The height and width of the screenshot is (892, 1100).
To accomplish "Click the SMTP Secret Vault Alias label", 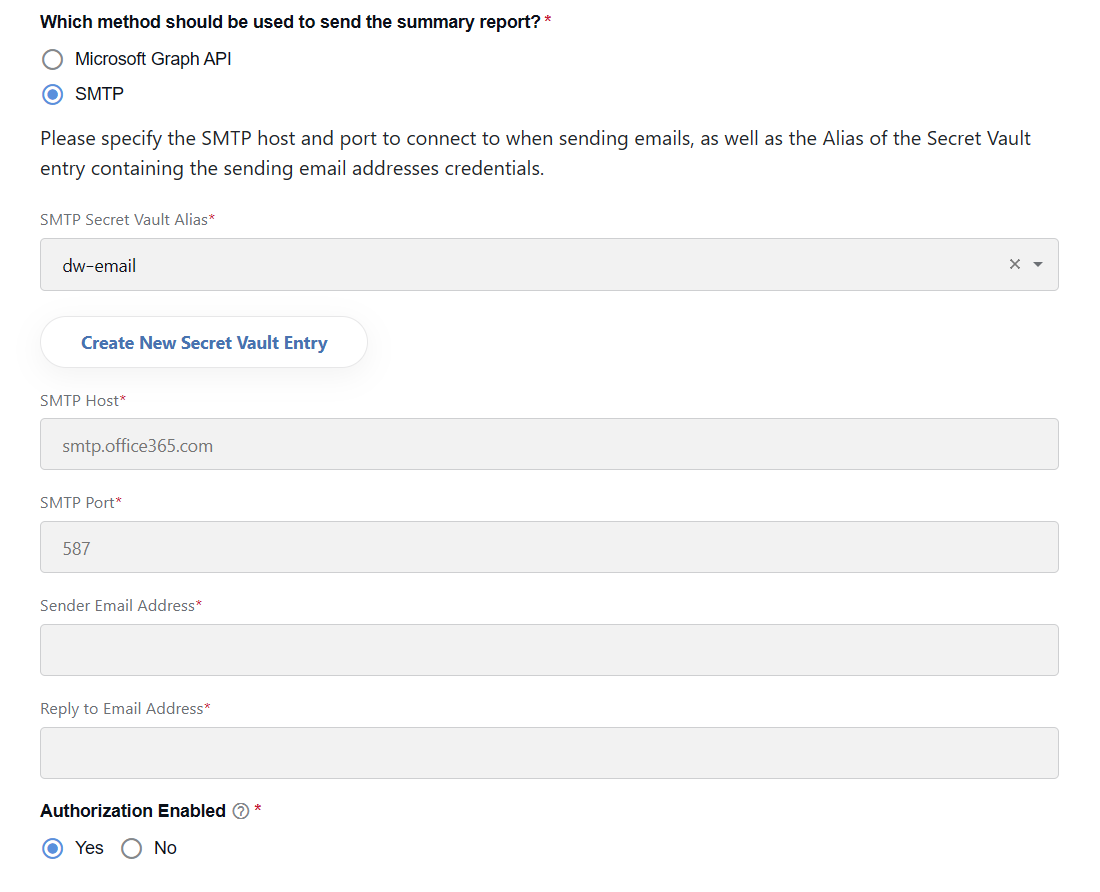I will coord(124,219).
